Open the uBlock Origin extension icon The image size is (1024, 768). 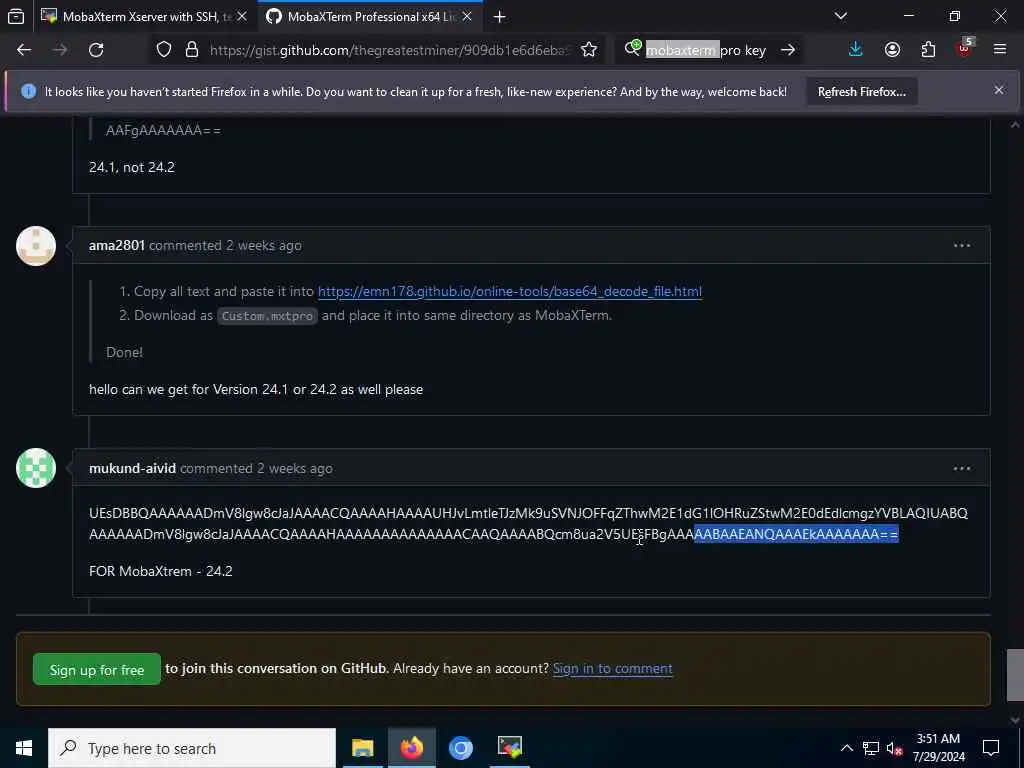(965, 48)
